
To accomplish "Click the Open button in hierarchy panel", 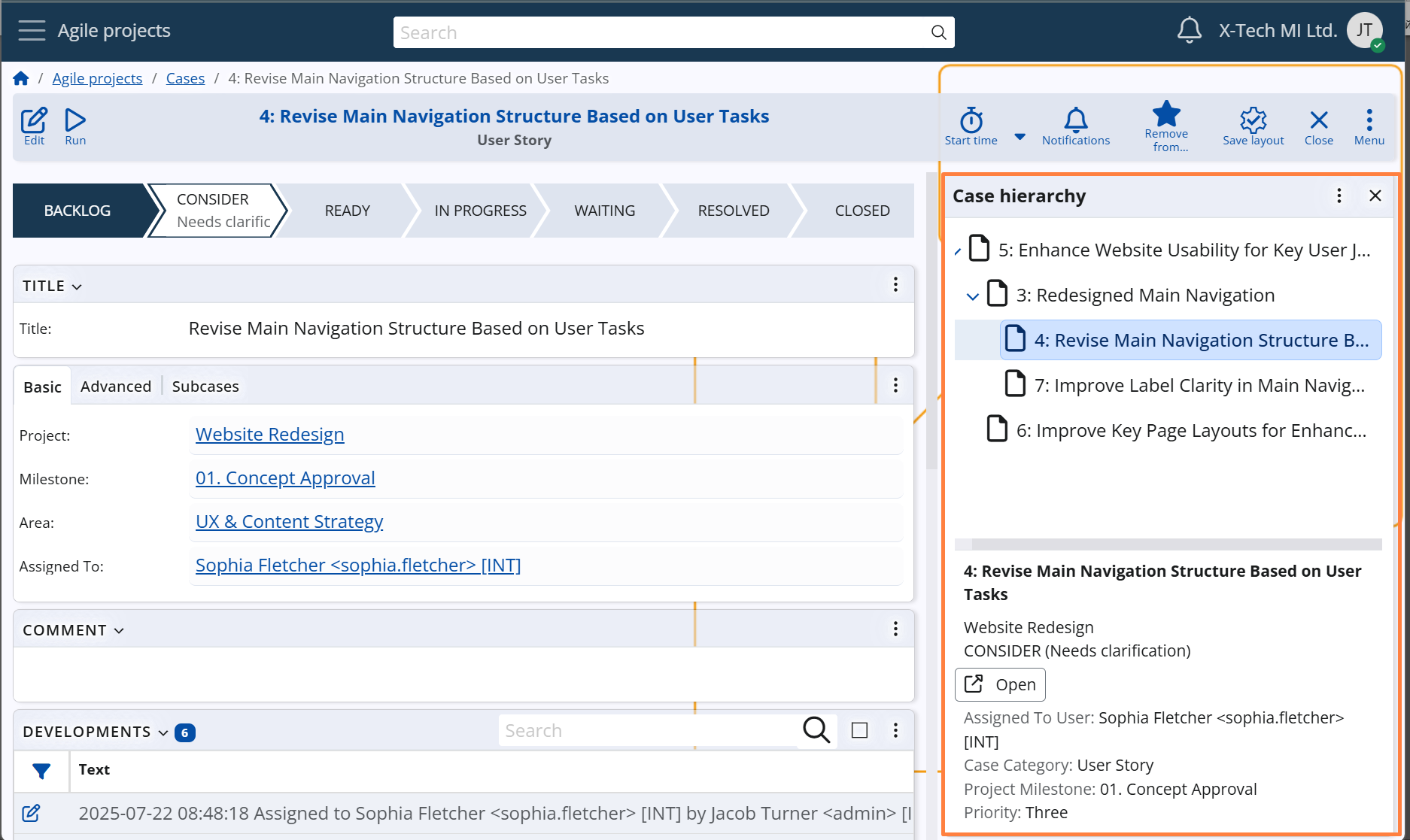I will (1000, 684).
